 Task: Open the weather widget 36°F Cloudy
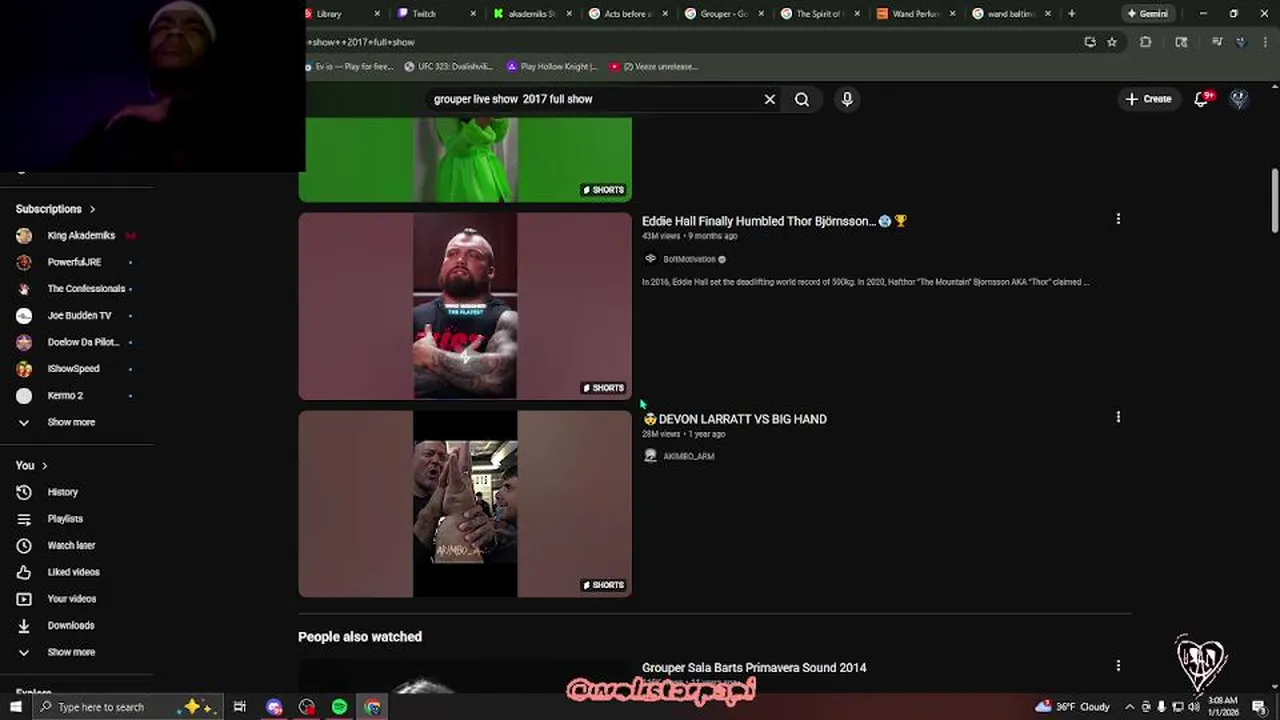coord(1074,707)
